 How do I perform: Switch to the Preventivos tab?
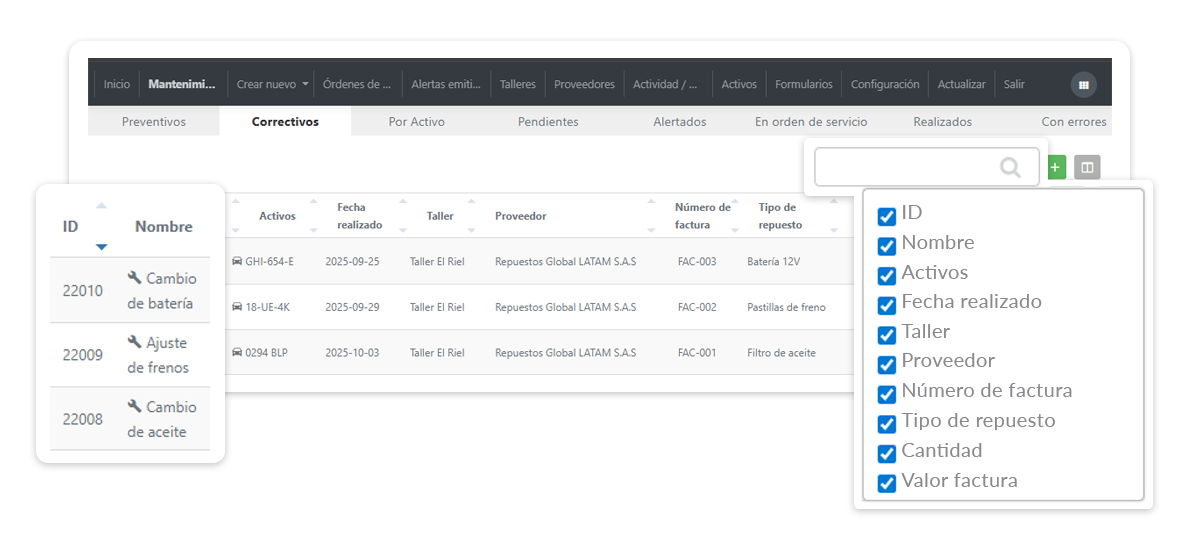tap(154, 122)
